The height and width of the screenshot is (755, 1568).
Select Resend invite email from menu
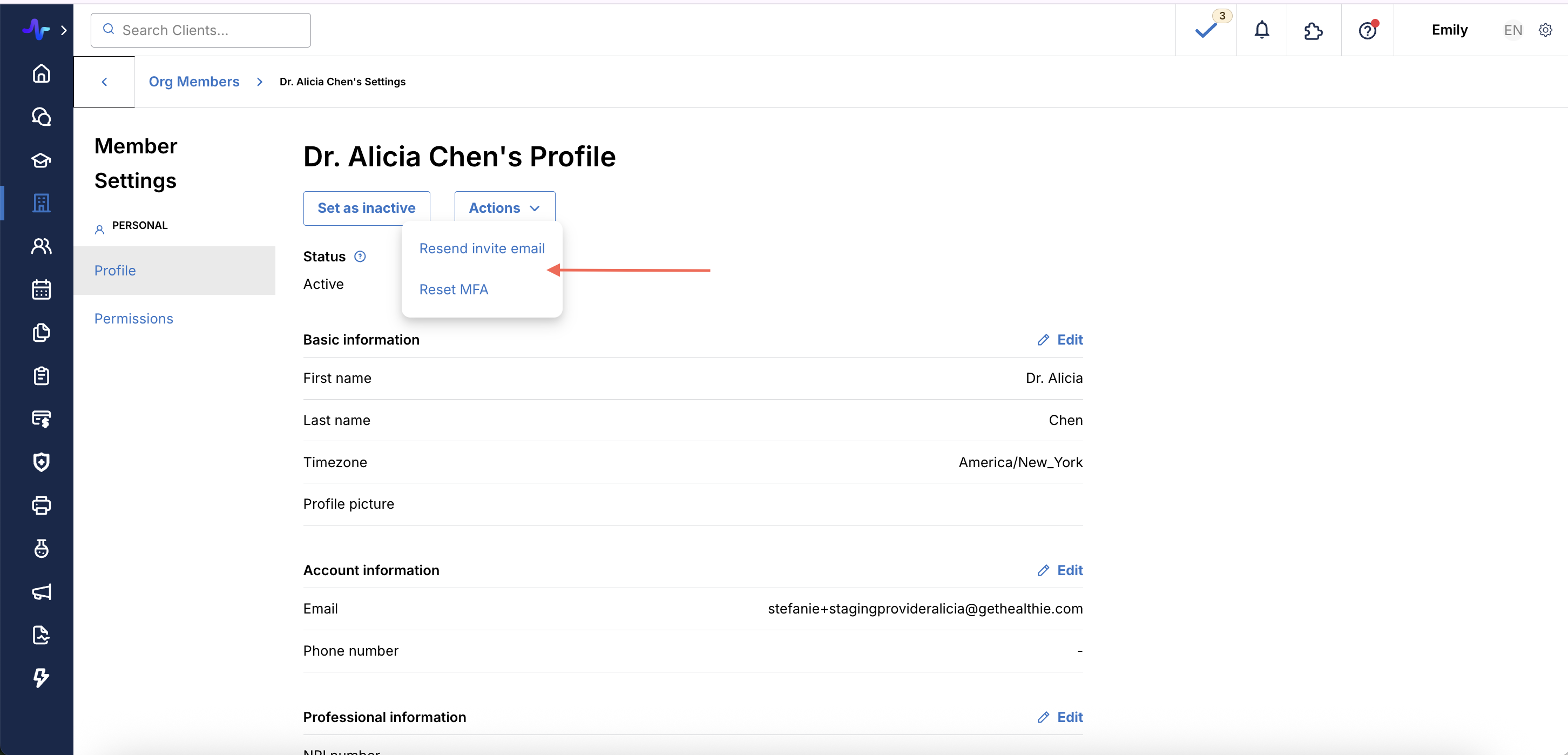482,248
